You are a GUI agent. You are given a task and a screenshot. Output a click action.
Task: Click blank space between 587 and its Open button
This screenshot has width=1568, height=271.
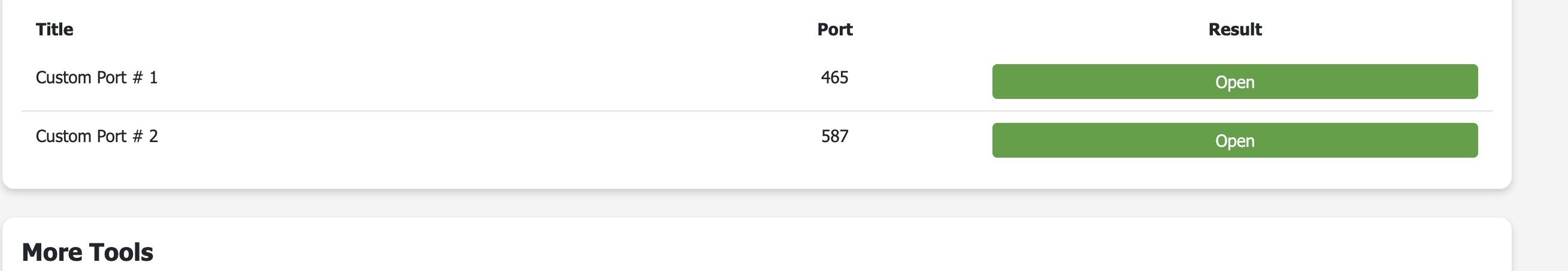[919, 136]
